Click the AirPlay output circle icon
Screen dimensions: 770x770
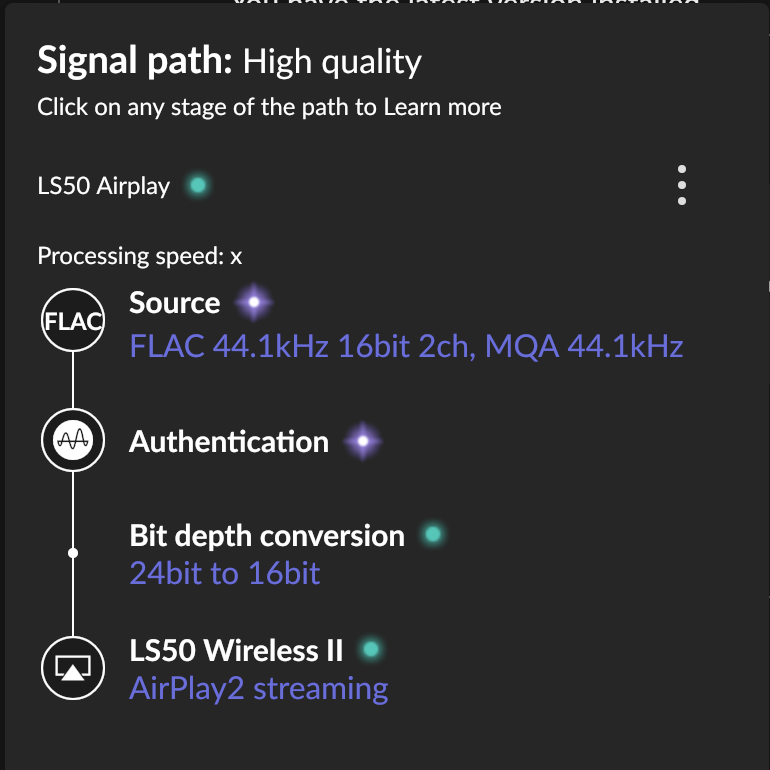tap(73, 668)
